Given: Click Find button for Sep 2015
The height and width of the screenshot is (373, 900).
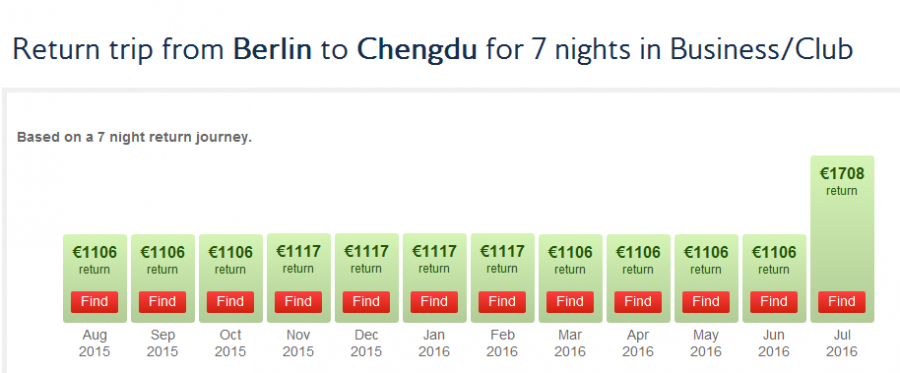Looking at the screenshot, I should tap(162, 302).
